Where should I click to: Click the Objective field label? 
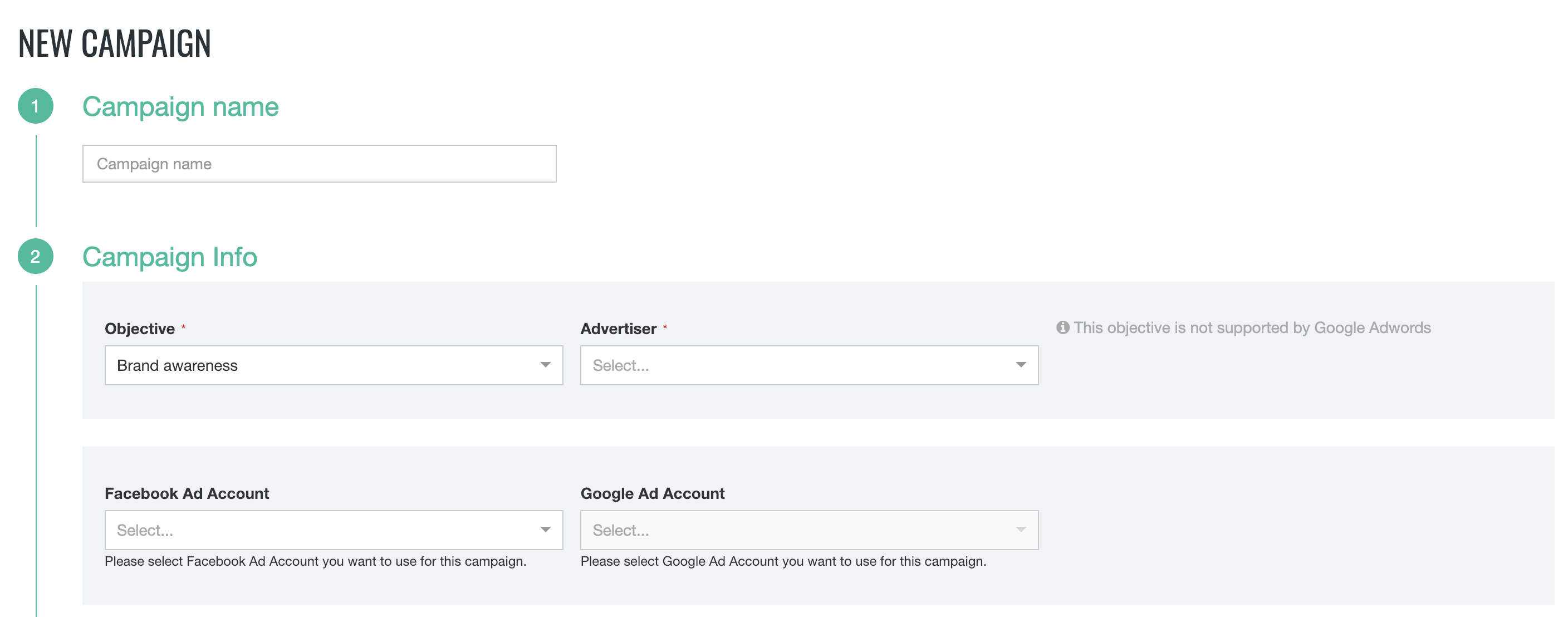tap(139, 329)
